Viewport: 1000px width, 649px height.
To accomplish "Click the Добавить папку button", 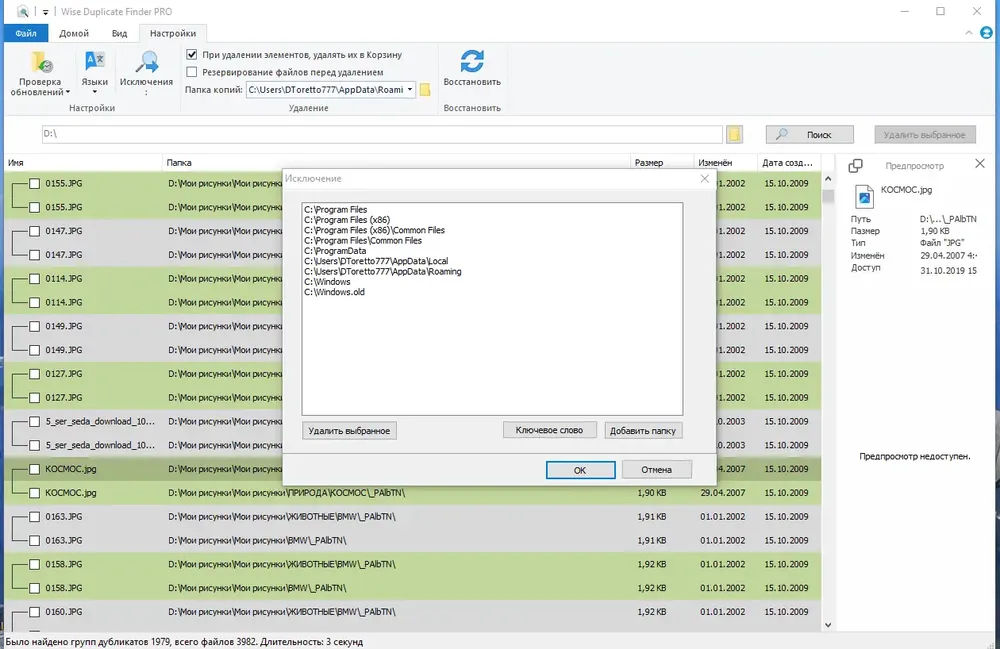I will coord(643,430).
